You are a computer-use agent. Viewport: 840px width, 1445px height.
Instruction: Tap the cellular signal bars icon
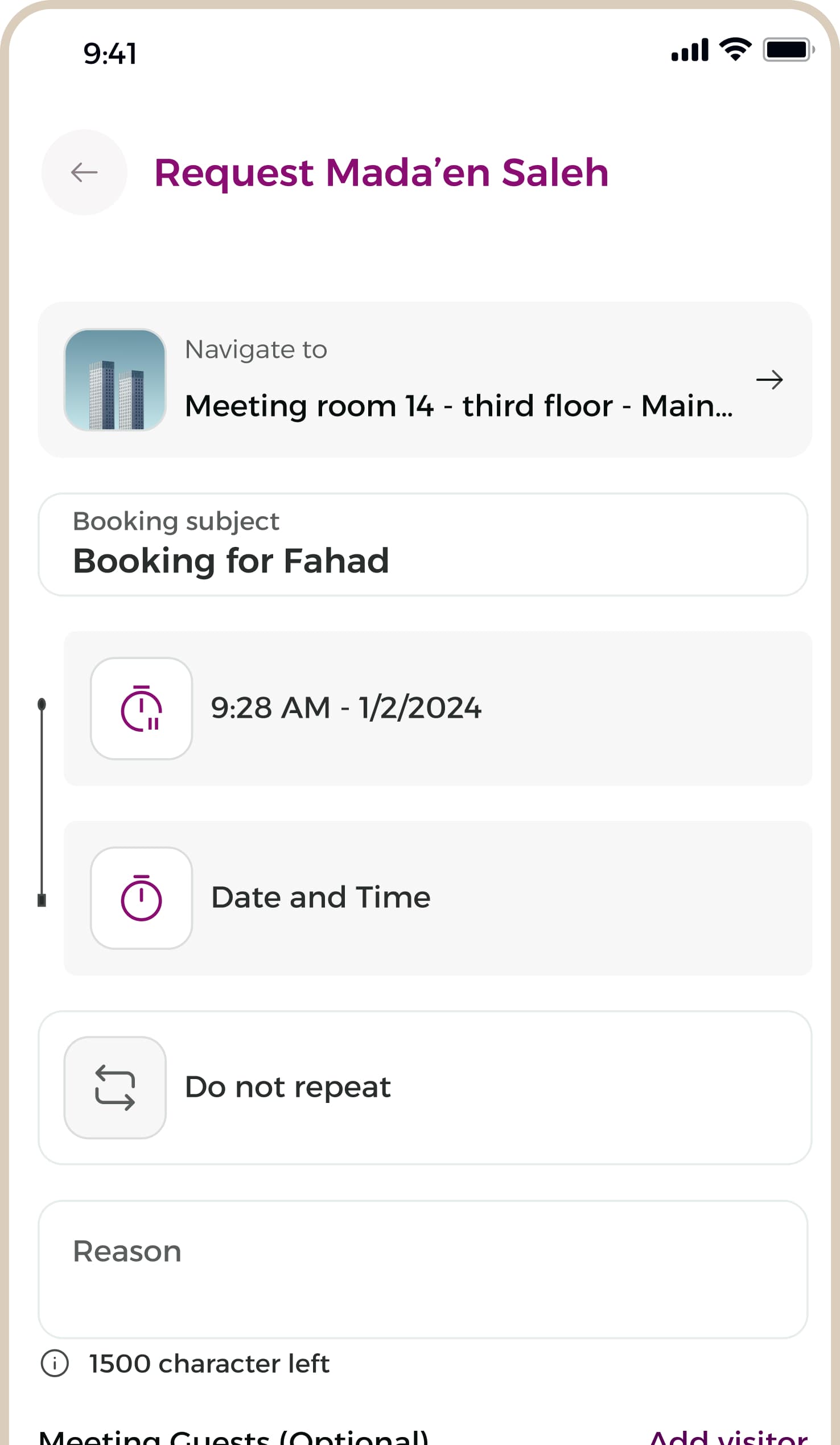tap(690, 50)
